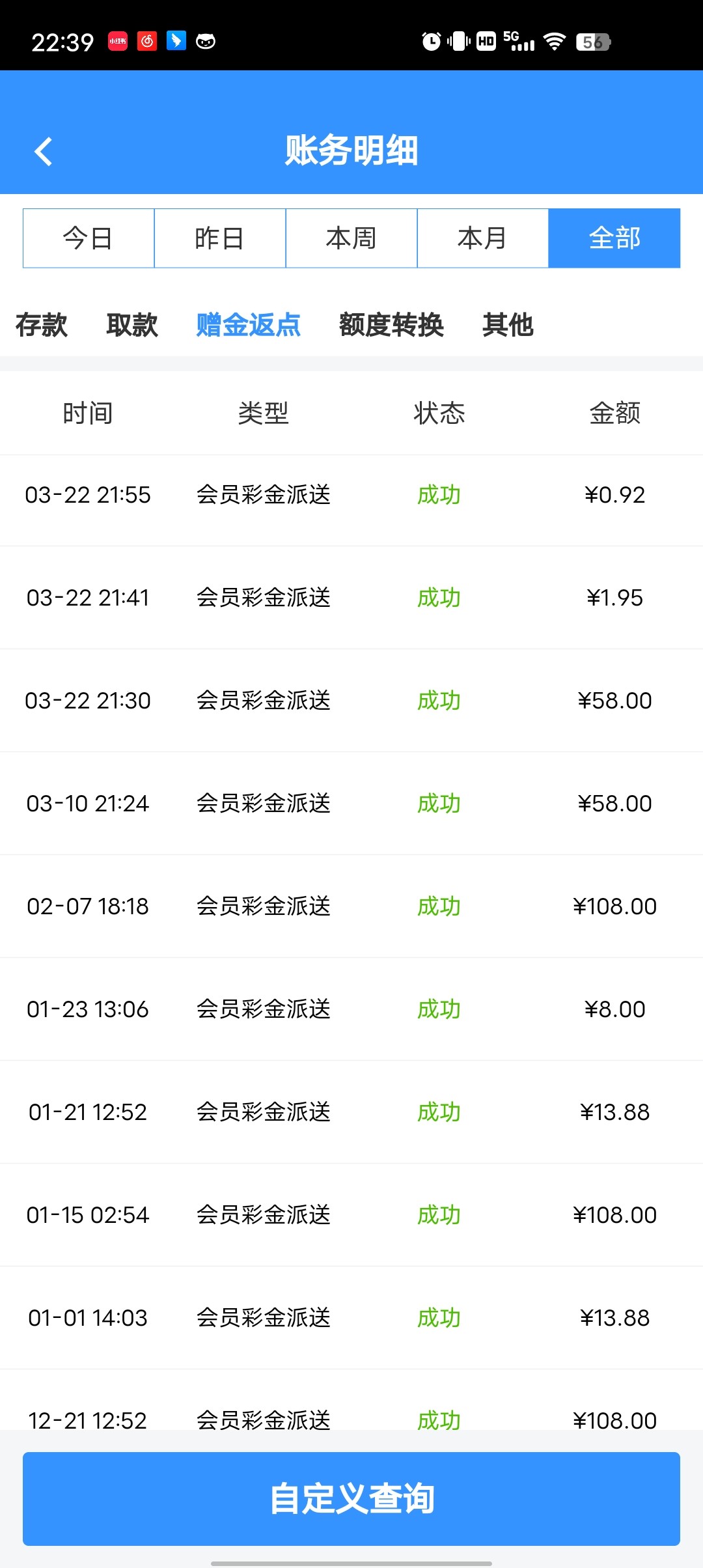Select the 昨日 date filter

[x=220, y=238]
